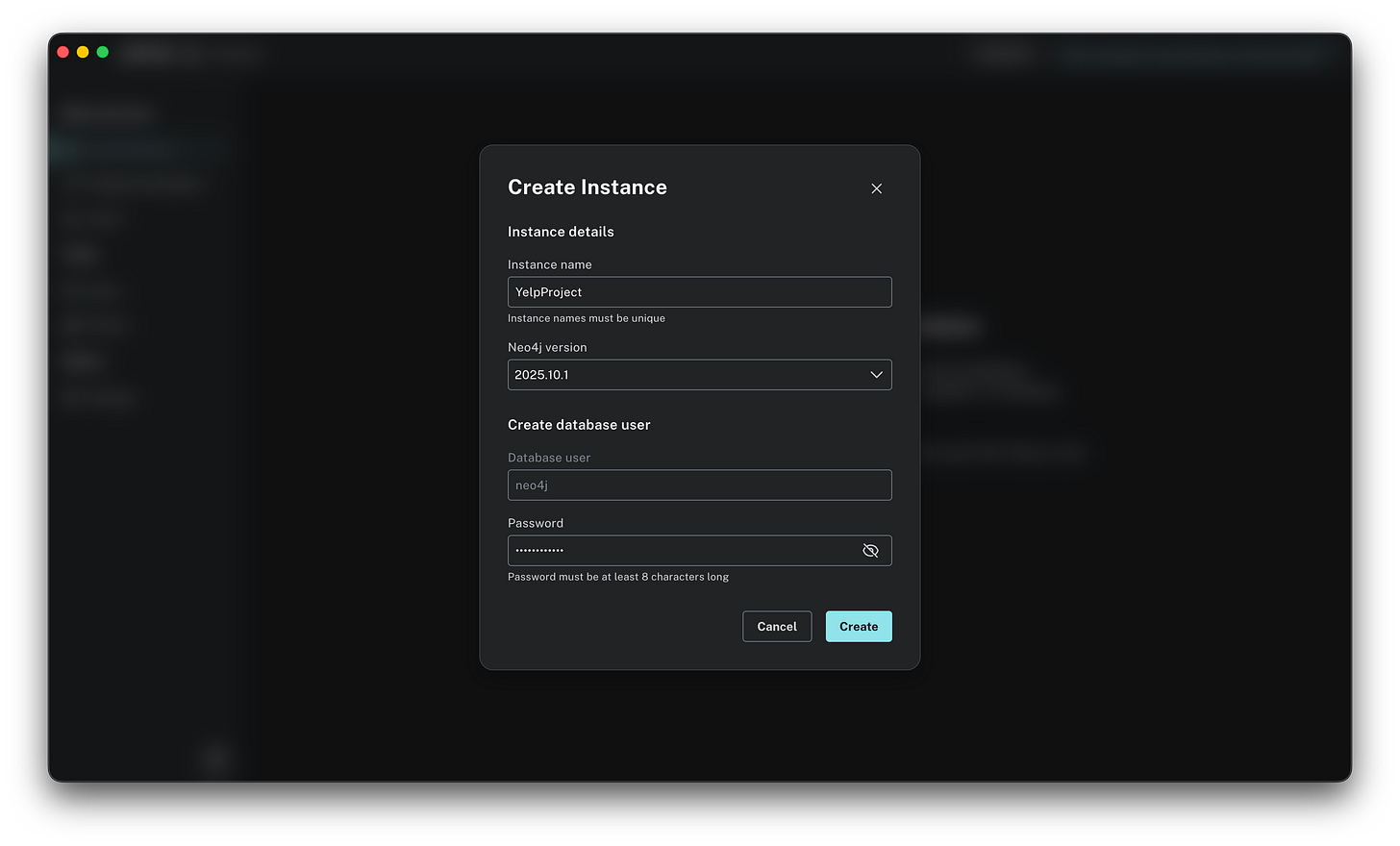The image size is (1400, 846).
Task: Click the Instance name field containing YelpProject
Action: coord(699,291)
